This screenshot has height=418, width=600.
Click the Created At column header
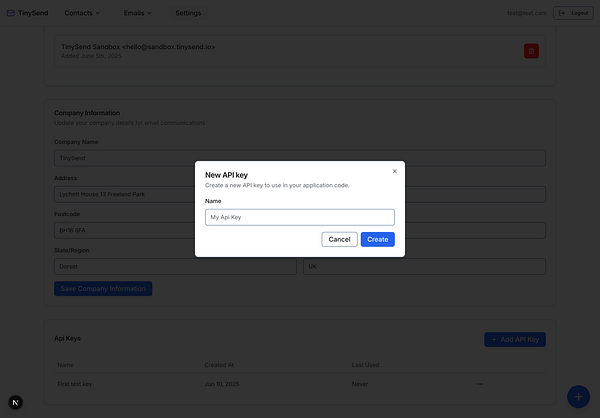[x=219, y=365]
